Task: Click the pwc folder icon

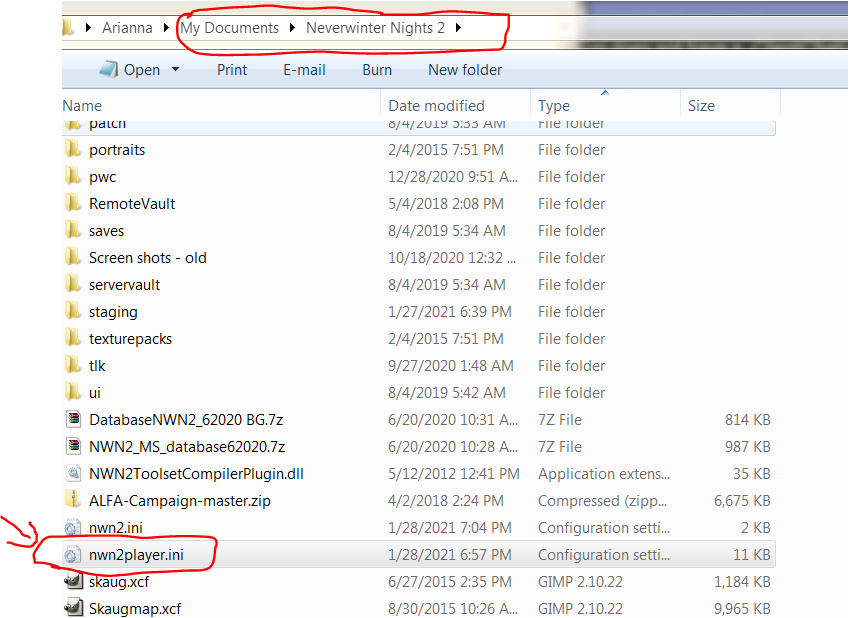Action: pyautogui.click(x=73, y=176)
